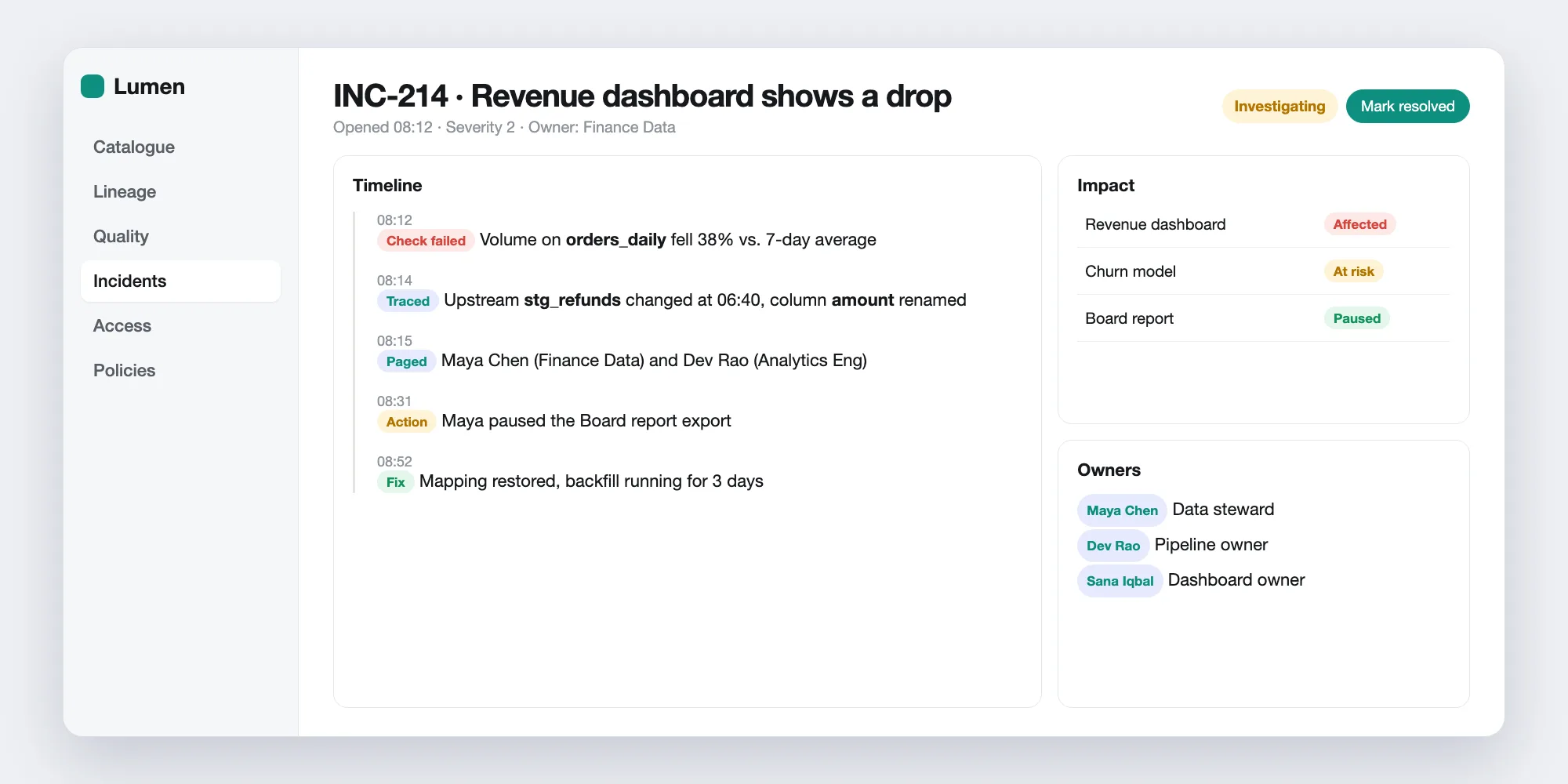Image resolution: width=1568 pixels, height=784 pixels.
Task: Select the Paged tag in timeline
Action: [x=406, y=361]
